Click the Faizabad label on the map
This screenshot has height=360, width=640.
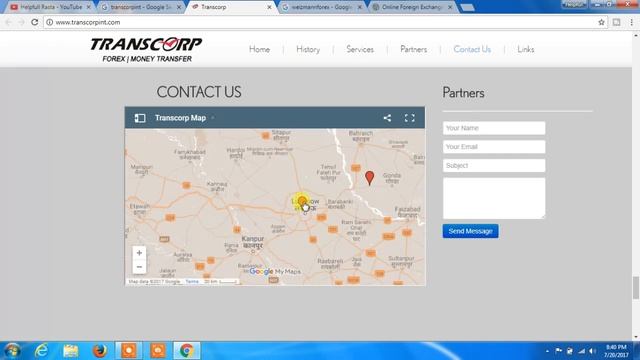(407, 212)
